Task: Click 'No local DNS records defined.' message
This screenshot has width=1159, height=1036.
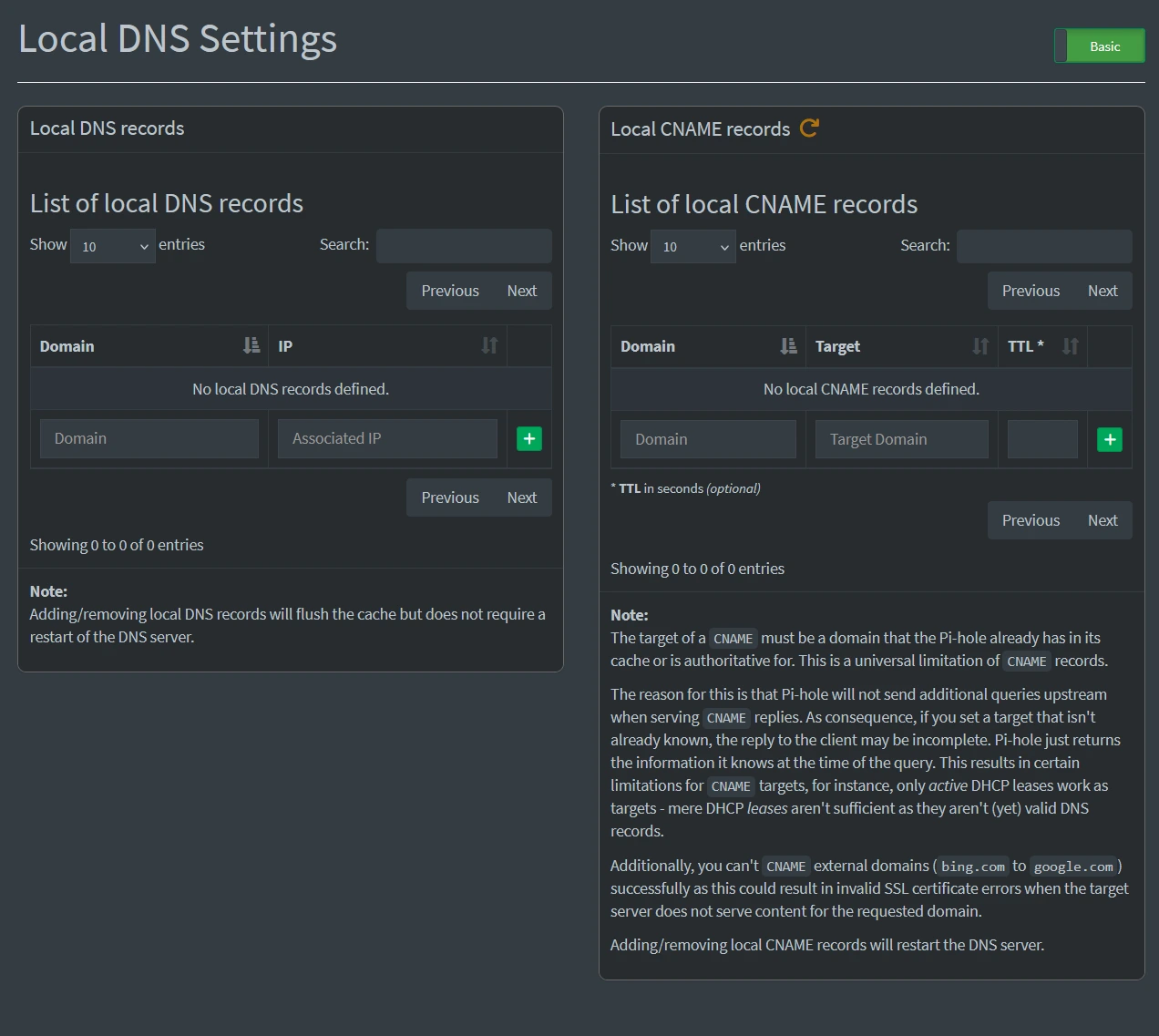Action: 291,389
